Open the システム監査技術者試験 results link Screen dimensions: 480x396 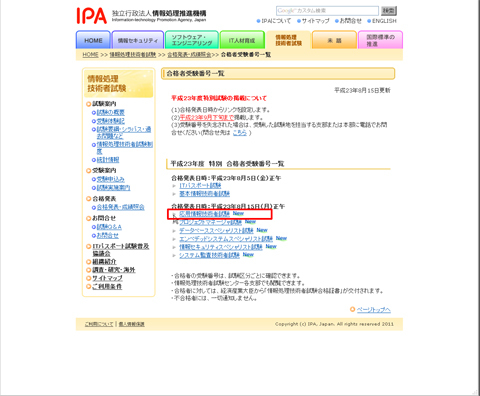209,255
